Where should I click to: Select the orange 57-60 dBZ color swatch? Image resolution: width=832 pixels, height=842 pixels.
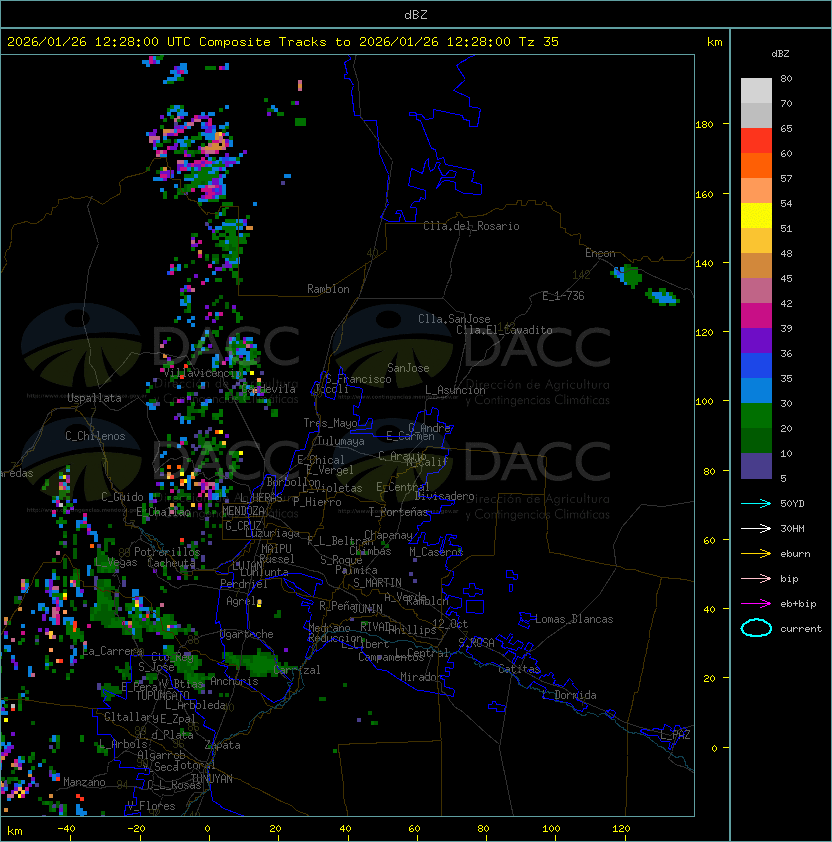756,166
